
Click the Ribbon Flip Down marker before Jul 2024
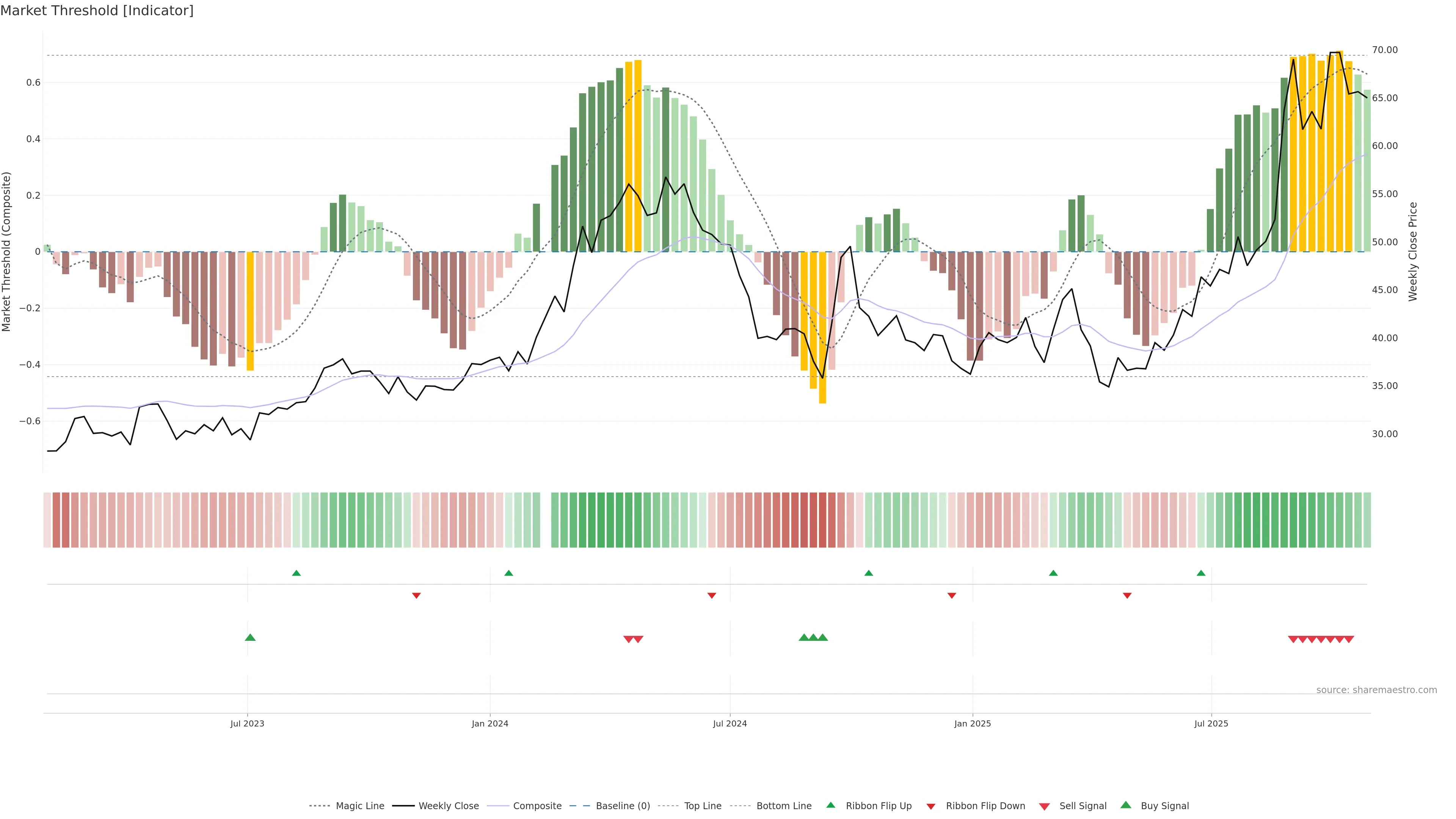[x=712, y=595]
